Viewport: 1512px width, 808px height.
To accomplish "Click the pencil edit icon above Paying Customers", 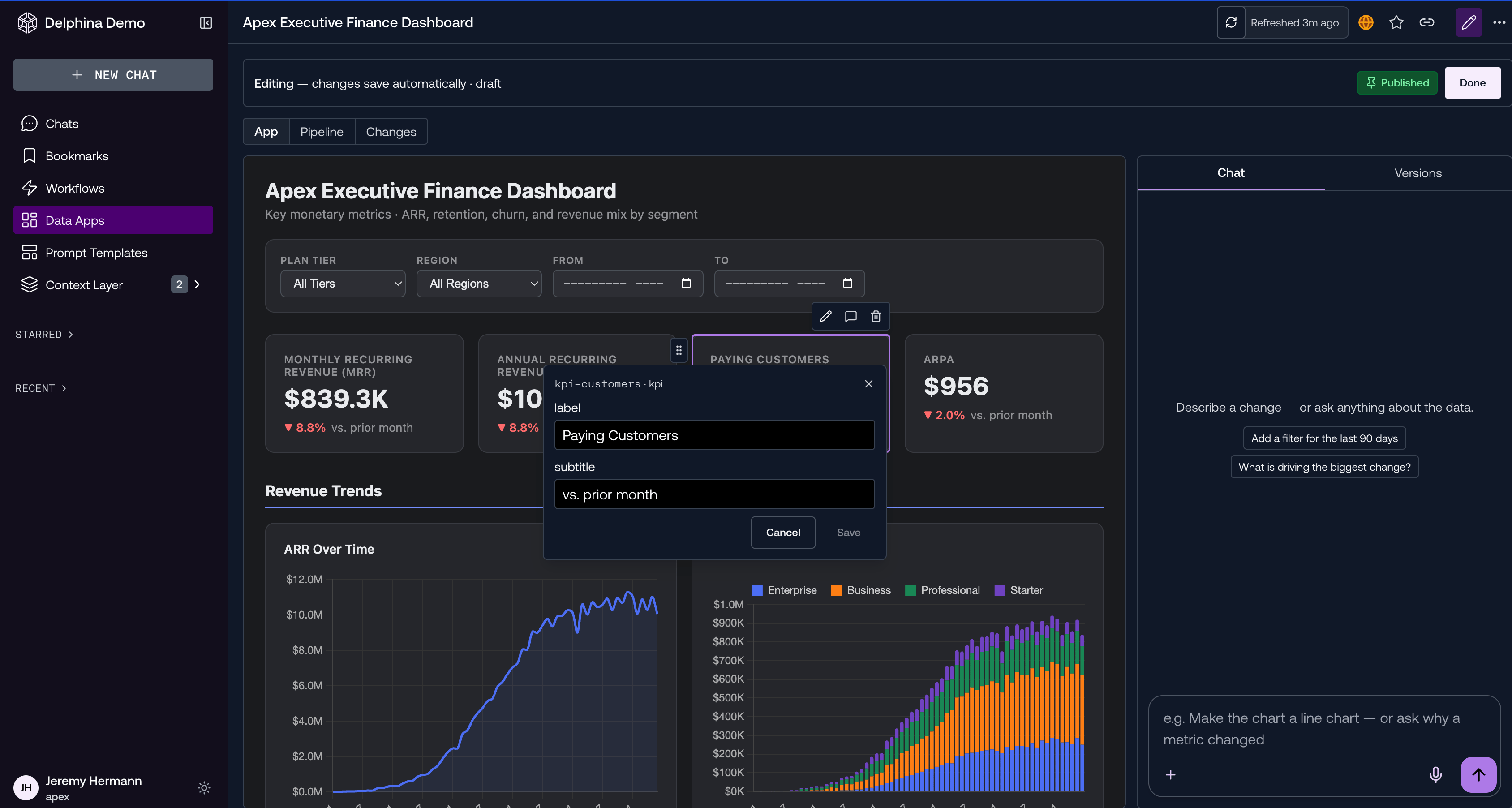I will pos(826,316).
